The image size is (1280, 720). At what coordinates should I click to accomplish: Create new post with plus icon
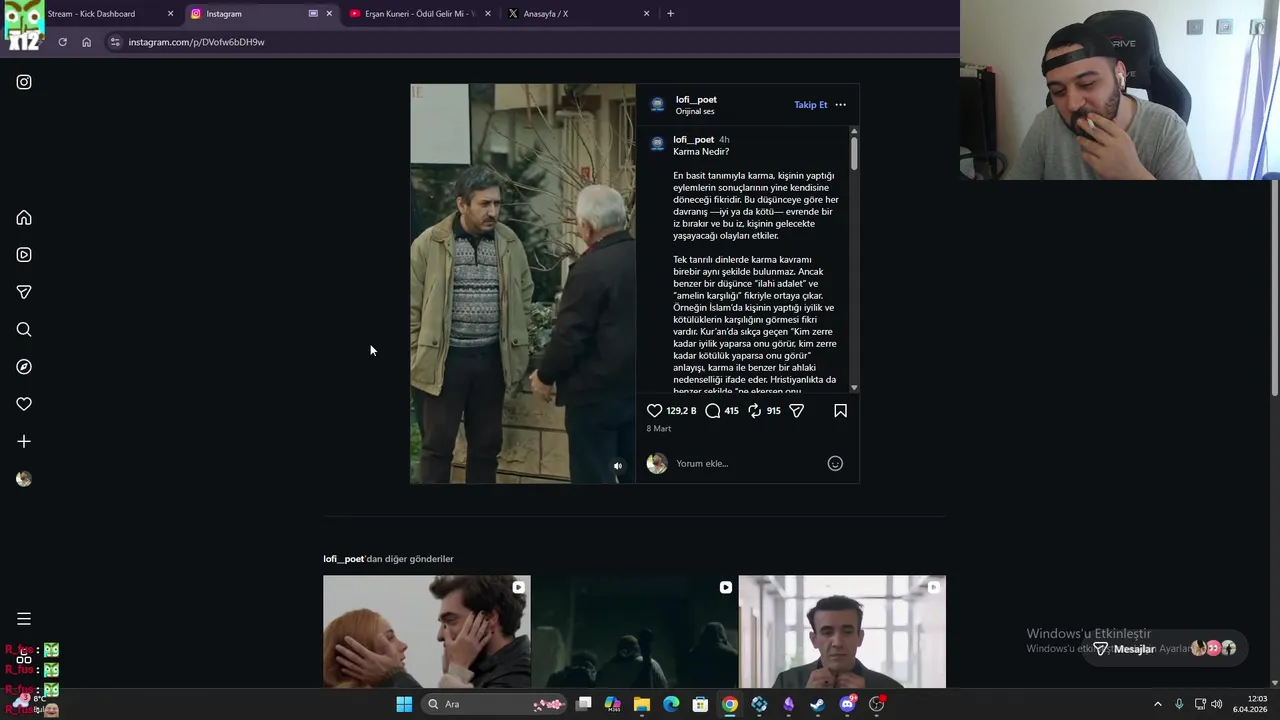click(x=24, y=441)
